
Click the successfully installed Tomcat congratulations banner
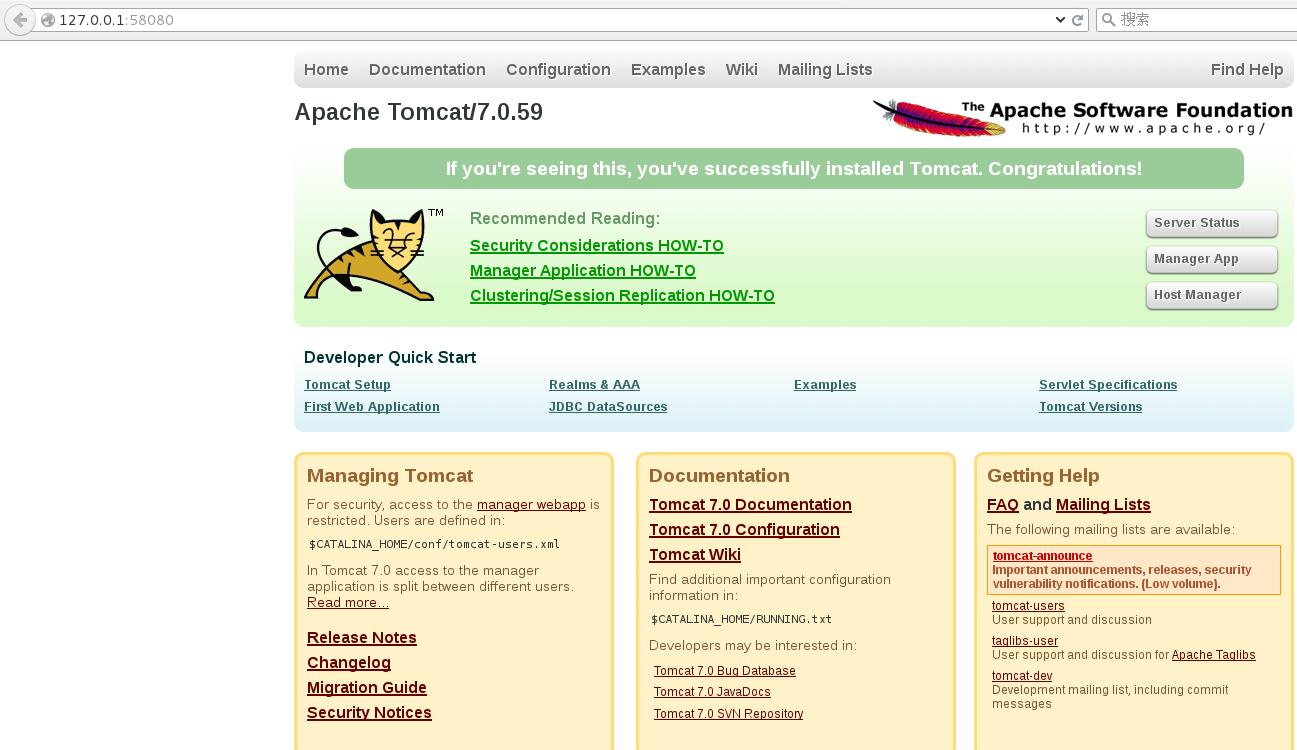coord(794,169)
